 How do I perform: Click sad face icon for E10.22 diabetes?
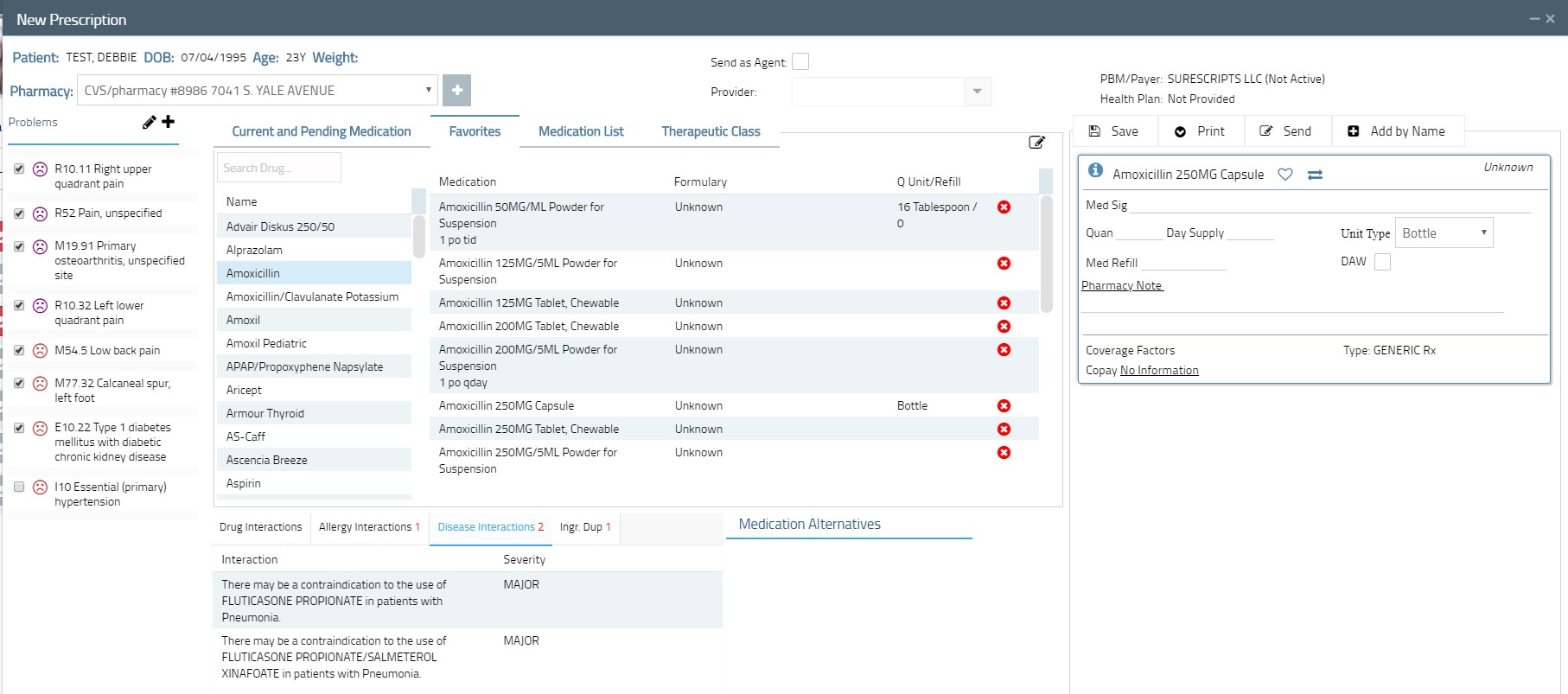tap(40, 429)
